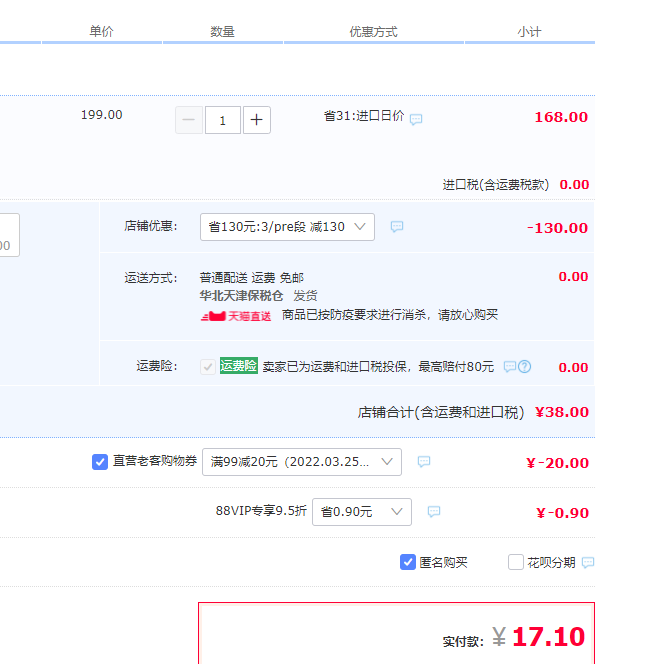This screenshot has width=669, height=664.
Task: Open the 省130元 store discount dropdown
Action: (x=287, y=227)
